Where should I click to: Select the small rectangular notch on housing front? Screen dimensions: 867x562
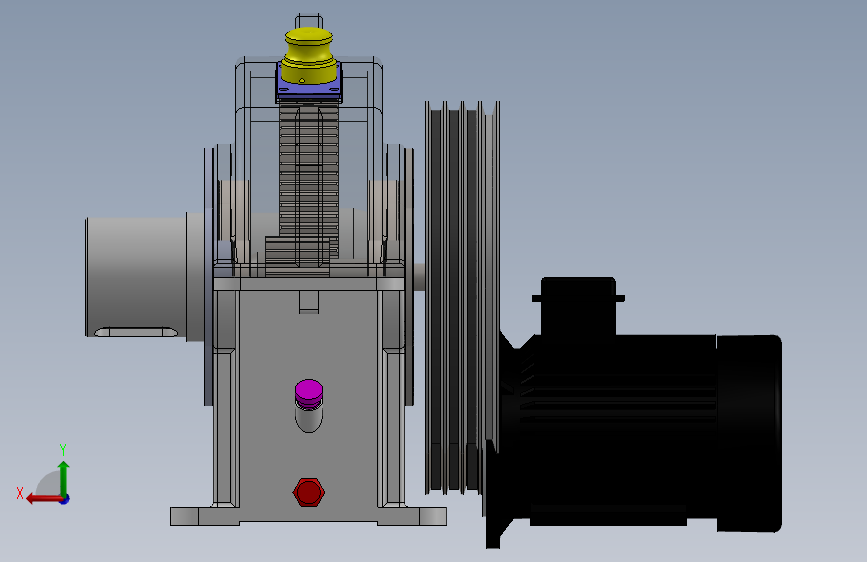click(x=309, y=302)
